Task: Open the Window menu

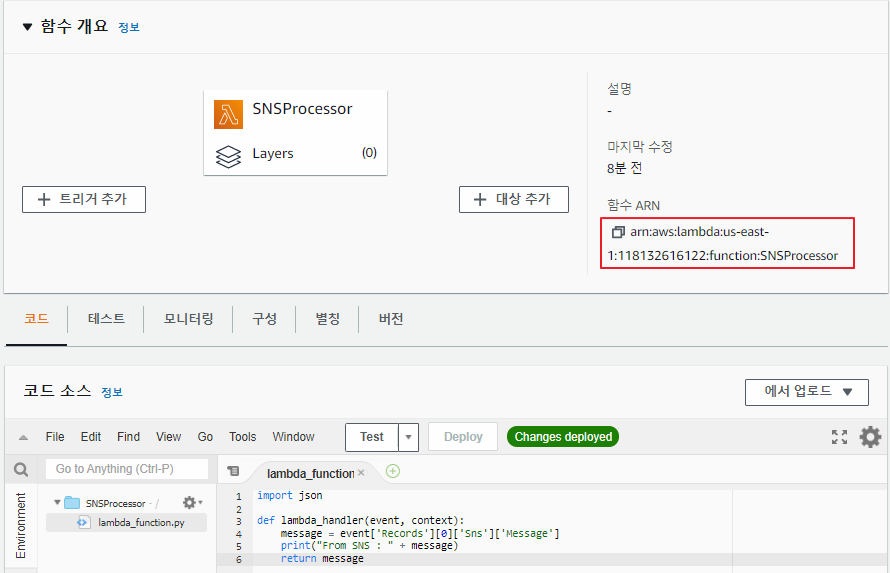Action: pos(293,437)
